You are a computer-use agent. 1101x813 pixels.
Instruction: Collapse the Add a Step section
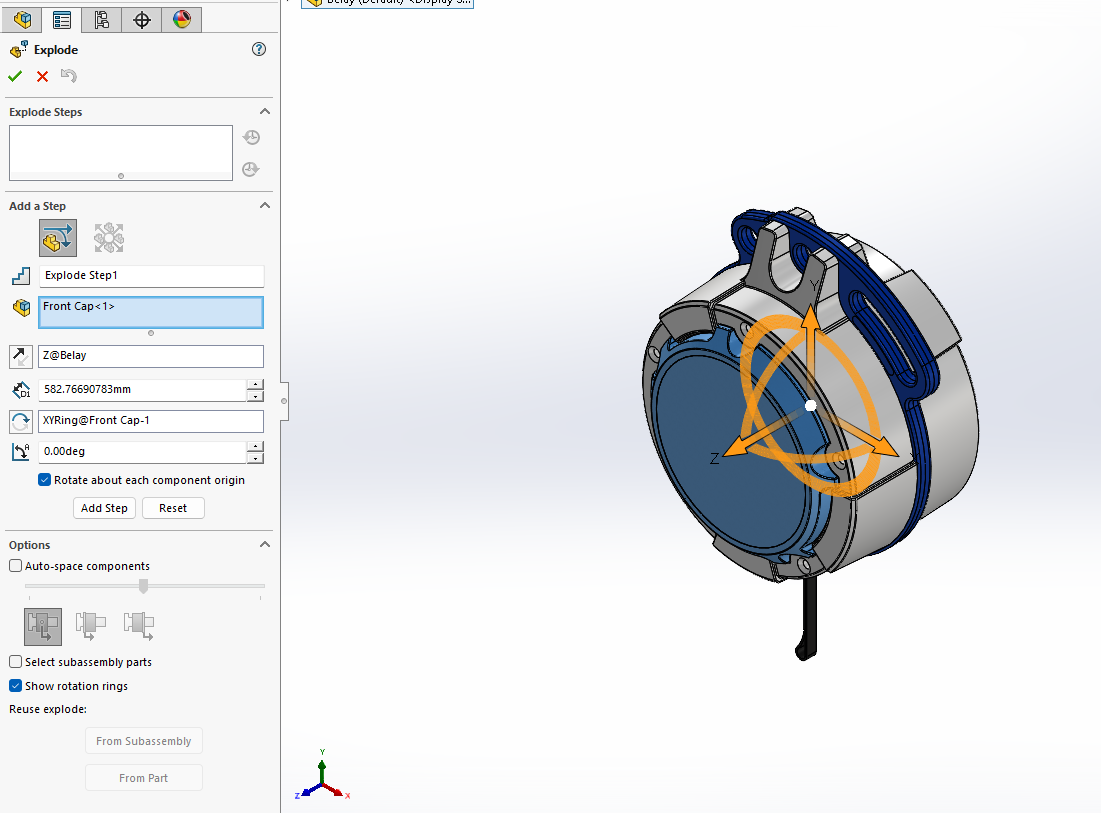(x=264, y=205)
